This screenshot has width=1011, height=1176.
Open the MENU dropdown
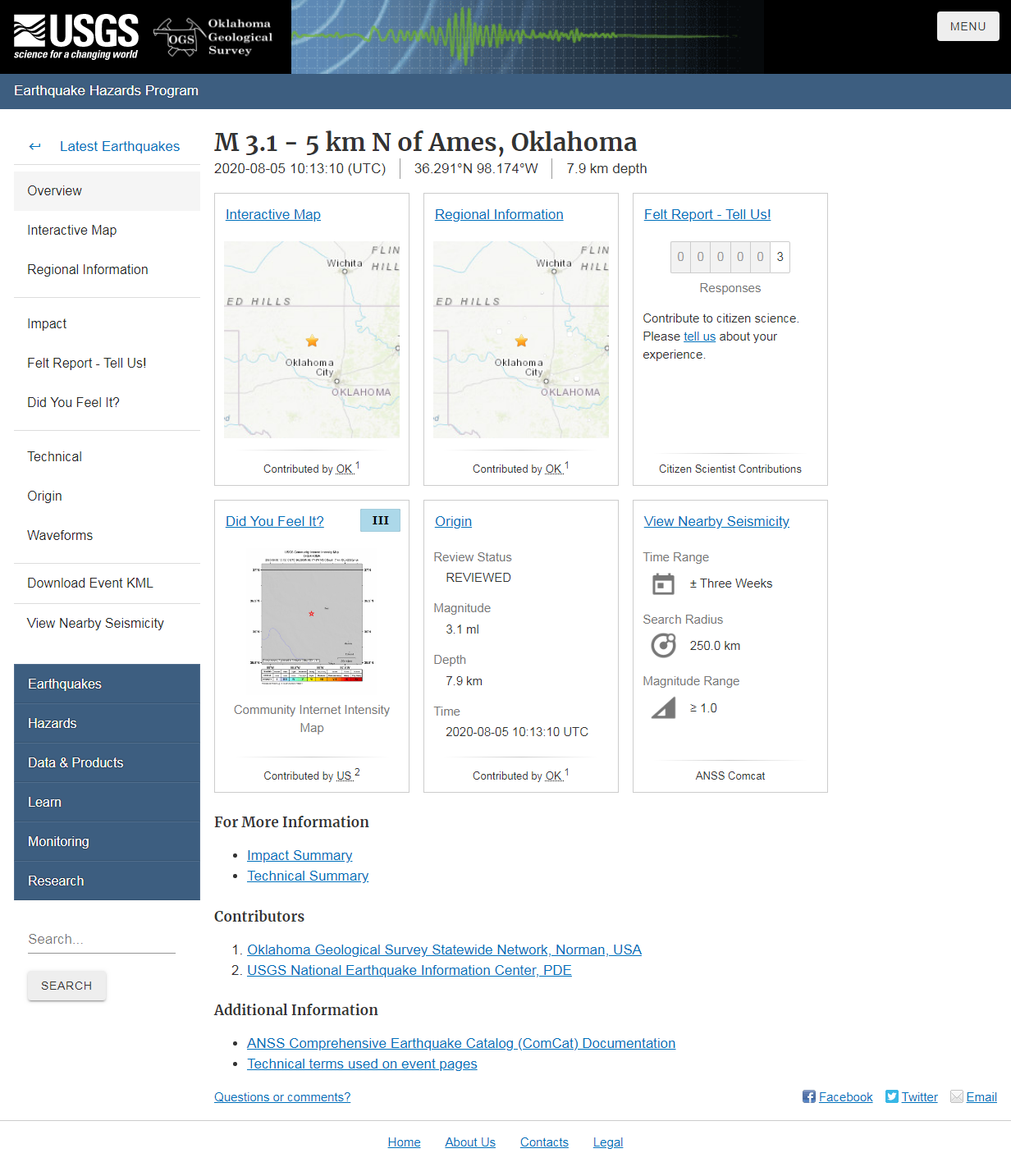pos(968,25)
